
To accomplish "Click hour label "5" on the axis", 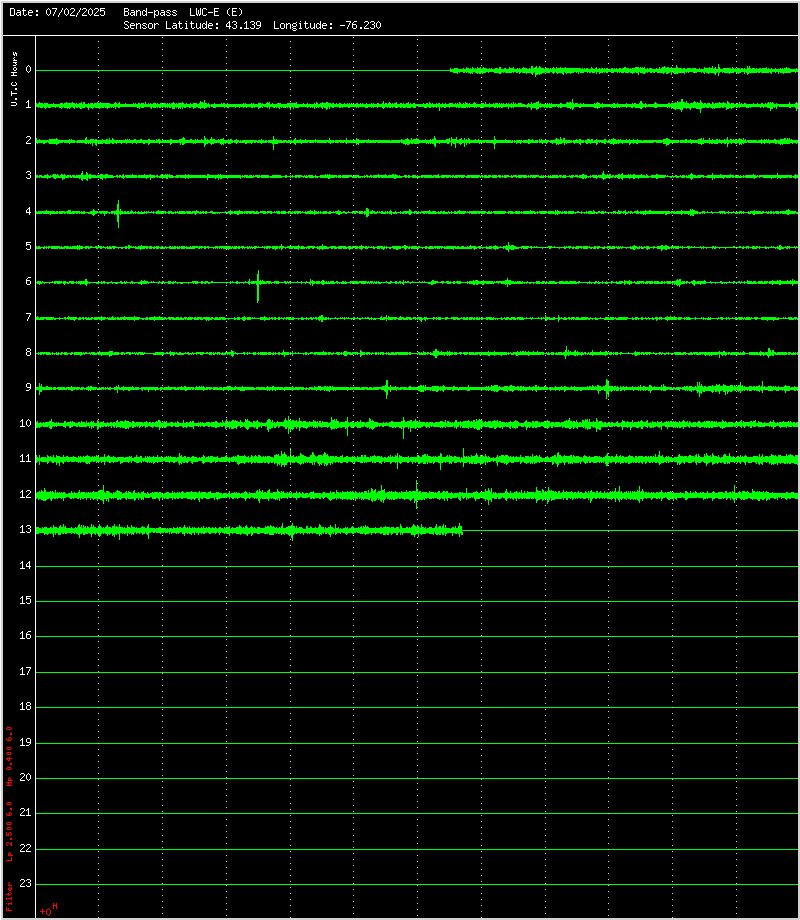I will pos(28,246).
